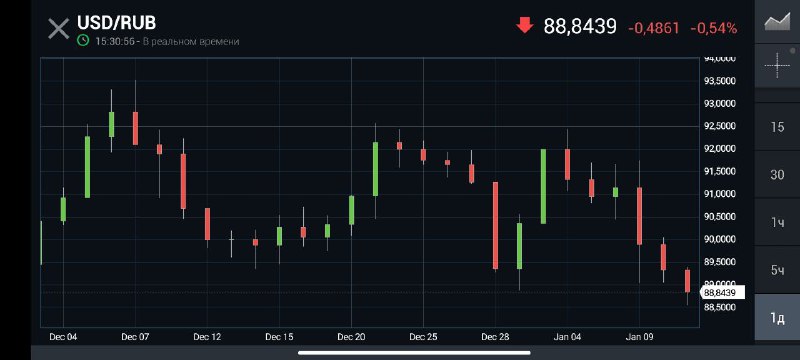Select the Dec 07 date marker
This screenshot has height=360, width=800.
[x=135, y=337]
